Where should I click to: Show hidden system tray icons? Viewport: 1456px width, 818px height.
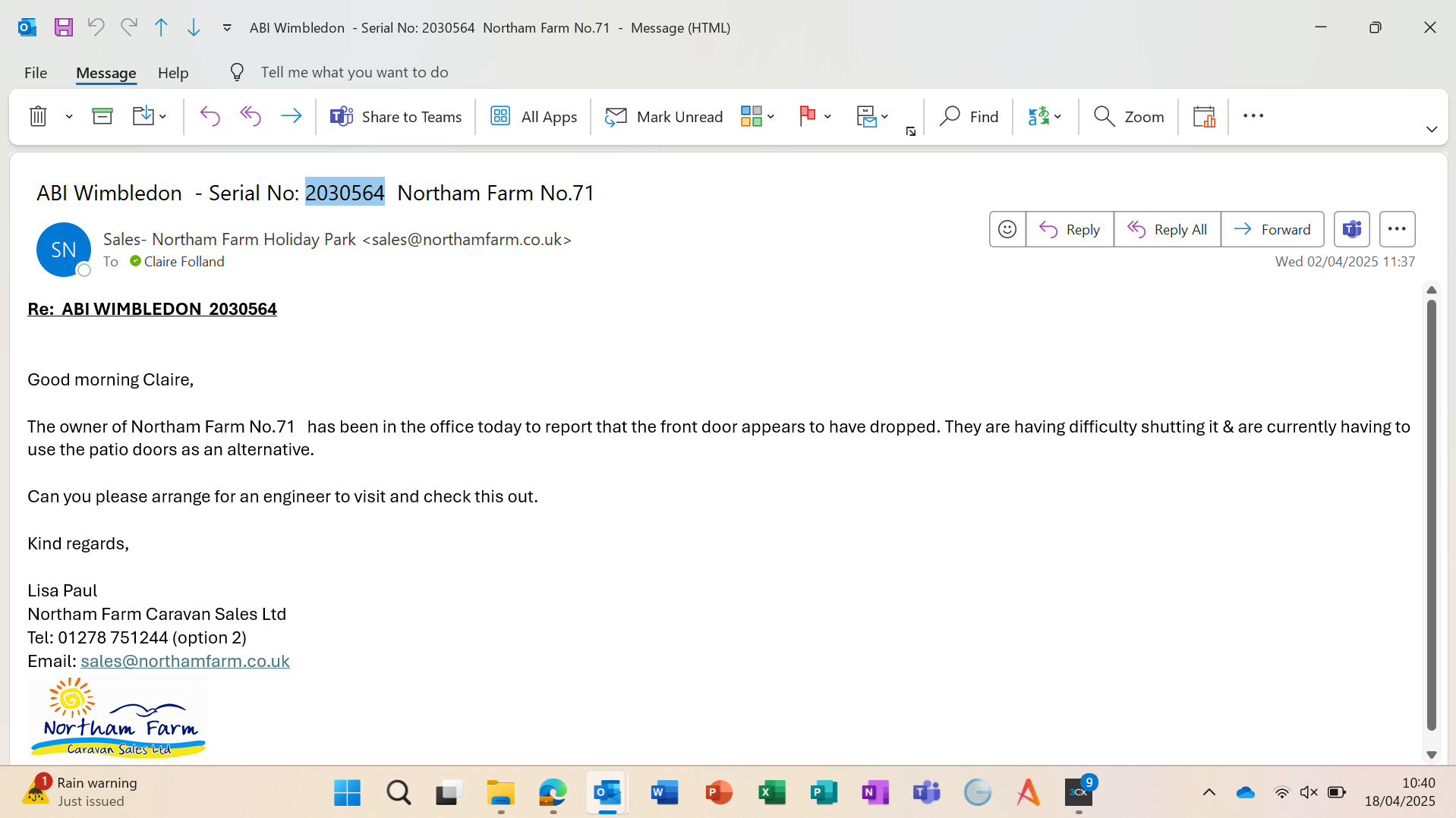[1209, 793]
